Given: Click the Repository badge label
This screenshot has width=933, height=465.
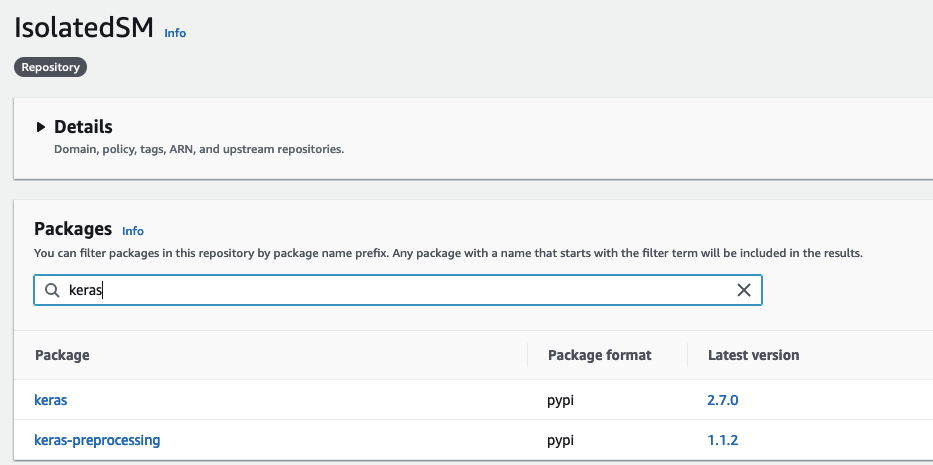Looking at the screenshot, I should point(51,67).
